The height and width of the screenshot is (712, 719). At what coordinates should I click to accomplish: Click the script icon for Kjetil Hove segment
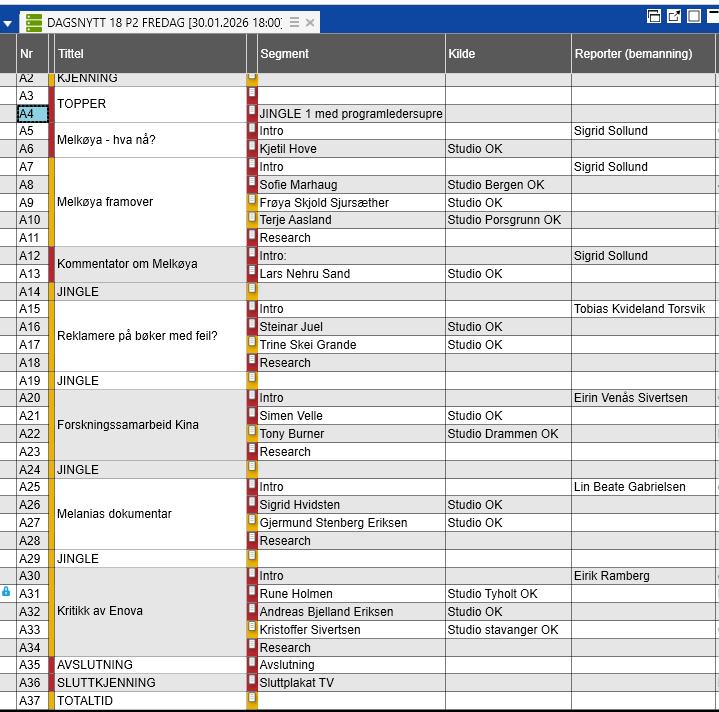(252, 148)
